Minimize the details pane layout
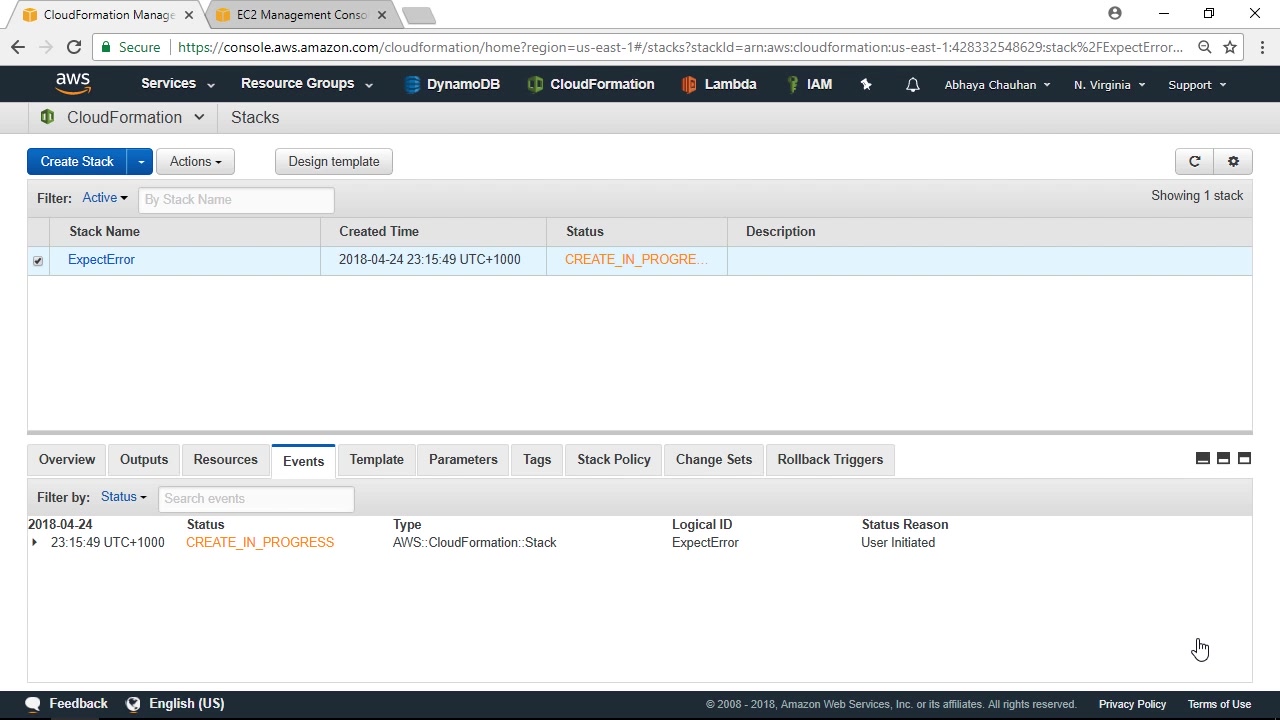1280x720 pixels. click(x=1203, y=458)
